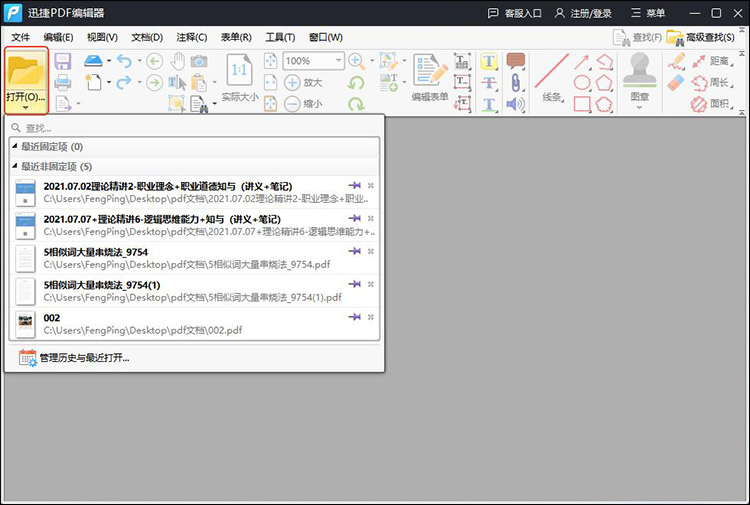This screenshot has height=505, width=750.
Task: Open the Undo history dropdown arrow
Action: click(140, 61)
